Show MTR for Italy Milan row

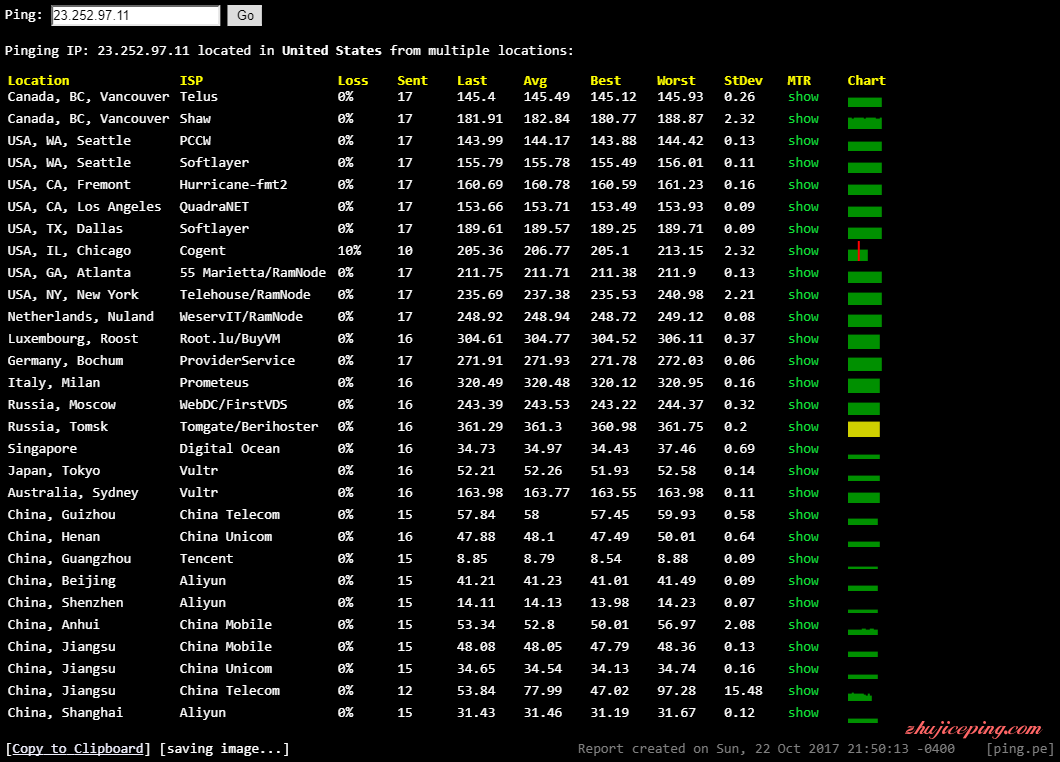pyautogui.click(x=803, y=382)
